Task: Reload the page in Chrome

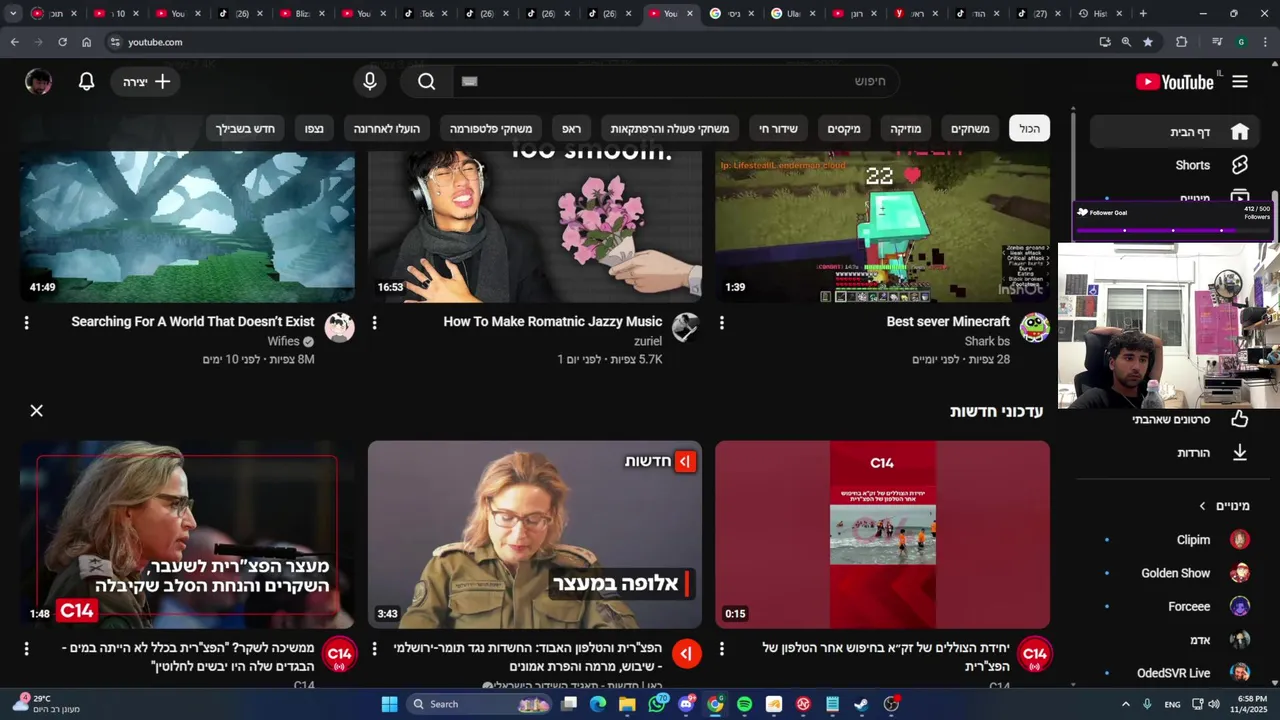Action: click(62, 42)
